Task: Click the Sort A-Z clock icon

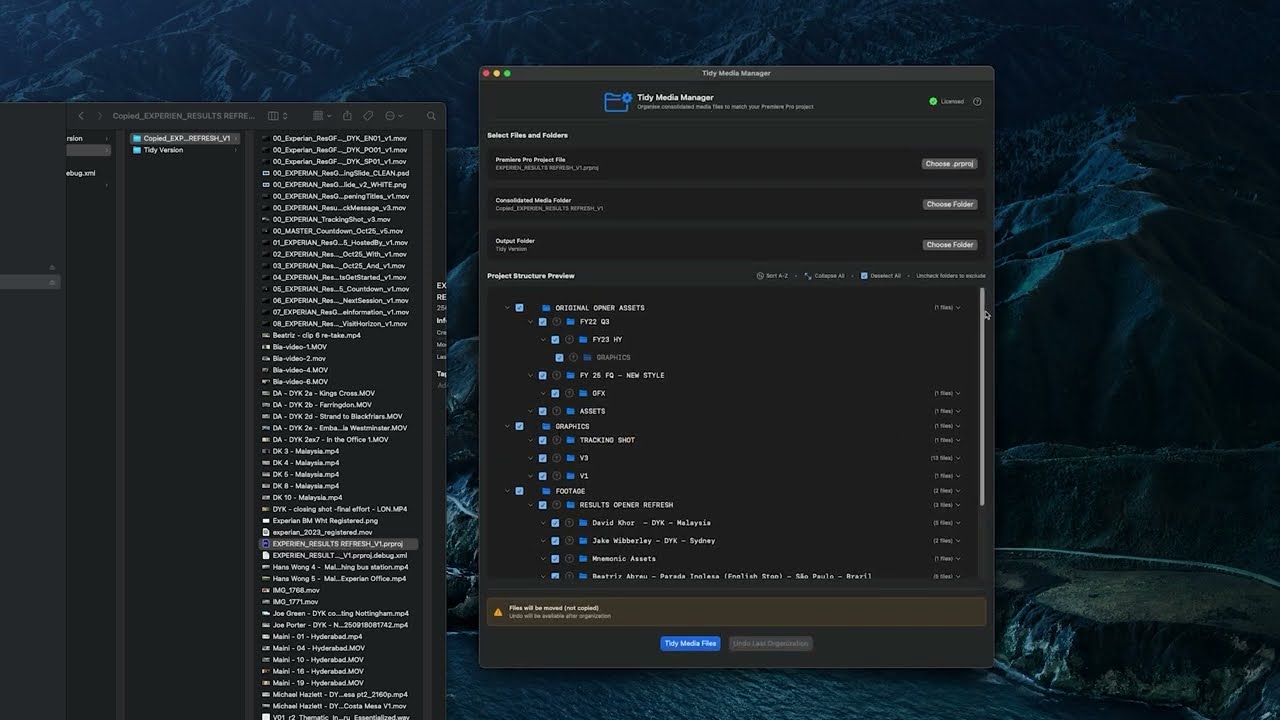Action: tap(760, 276)
